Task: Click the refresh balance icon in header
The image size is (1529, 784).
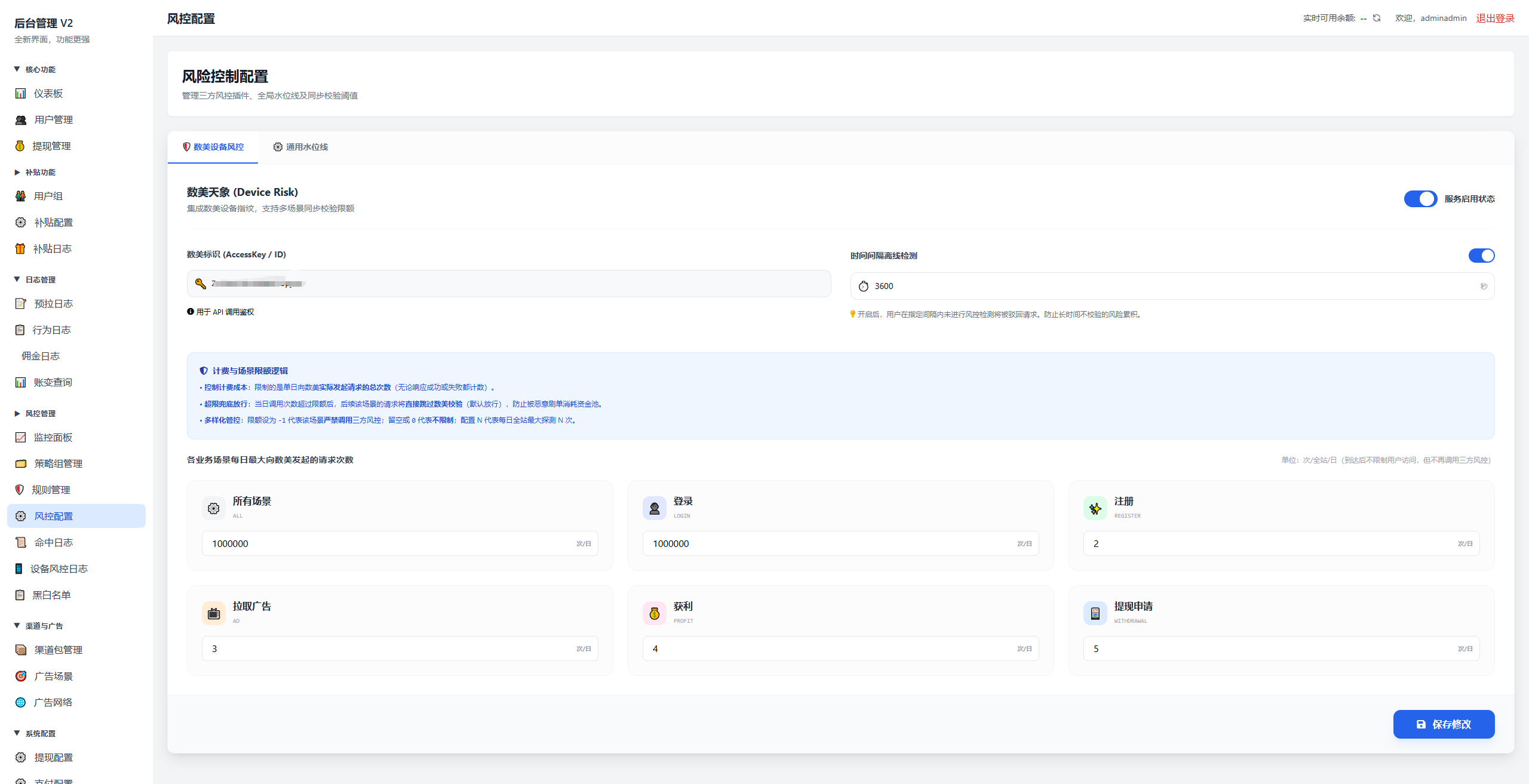Action: coord(1377,18)
